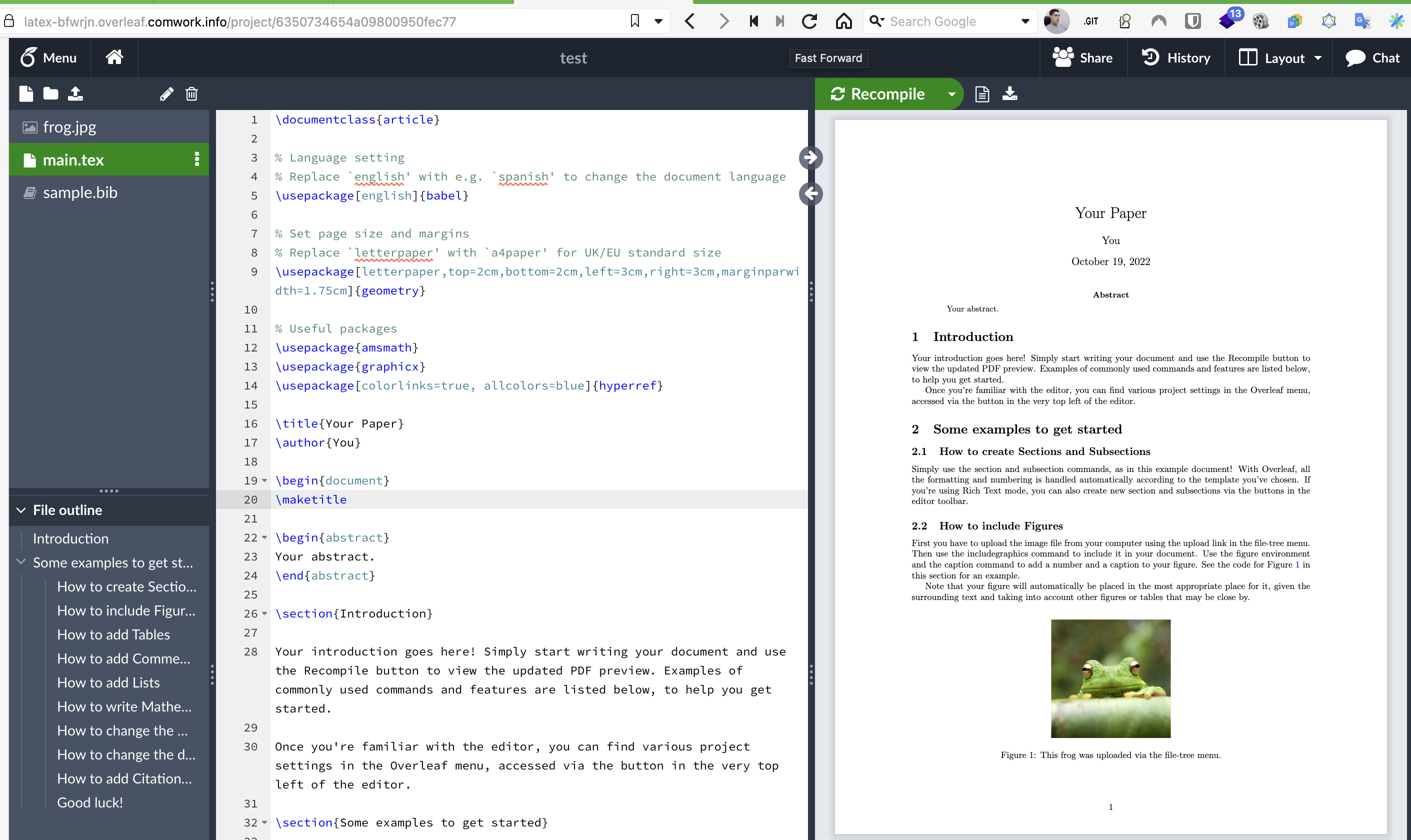
Task: Click the frog figure in PDF preview
Action: [1110, 678]
